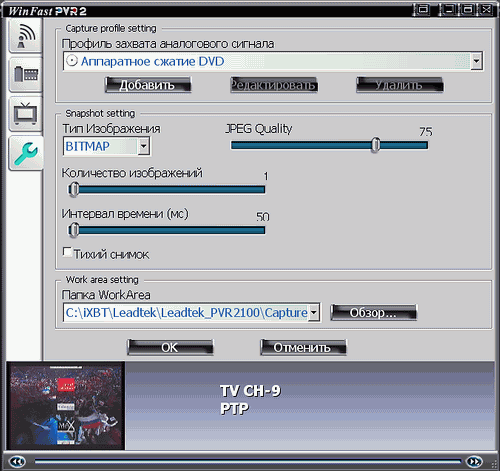Click the Количество изображений slider handle

point(74,190)
